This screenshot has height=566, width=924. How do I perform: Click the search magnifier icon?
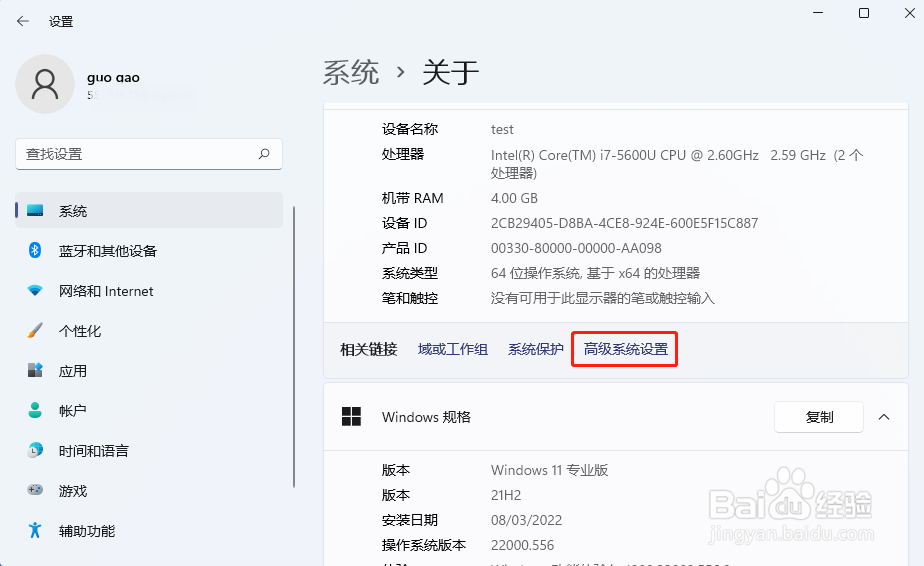click(264, 154)
